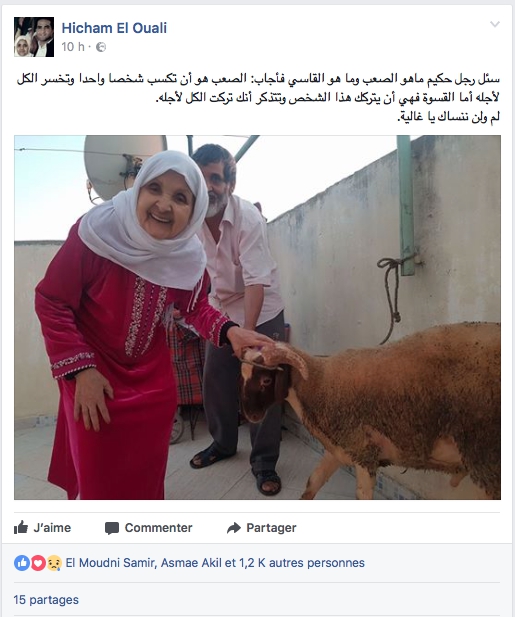Click the public globe privacy icon
The image size is (515, 617).
[x=101, y=47]
